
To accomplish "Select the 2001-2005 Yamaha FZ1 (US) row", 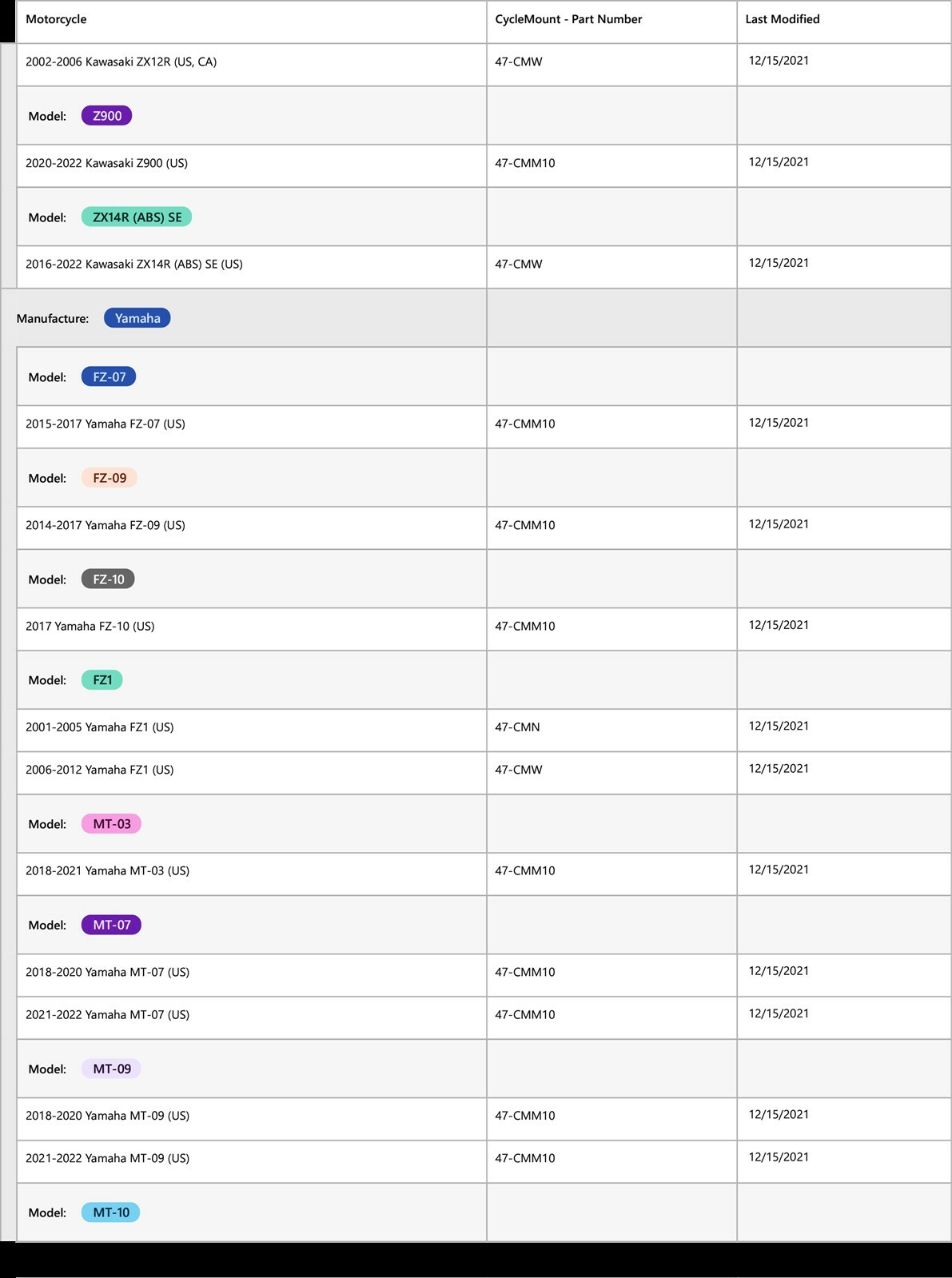I will (x=484, y=731).
